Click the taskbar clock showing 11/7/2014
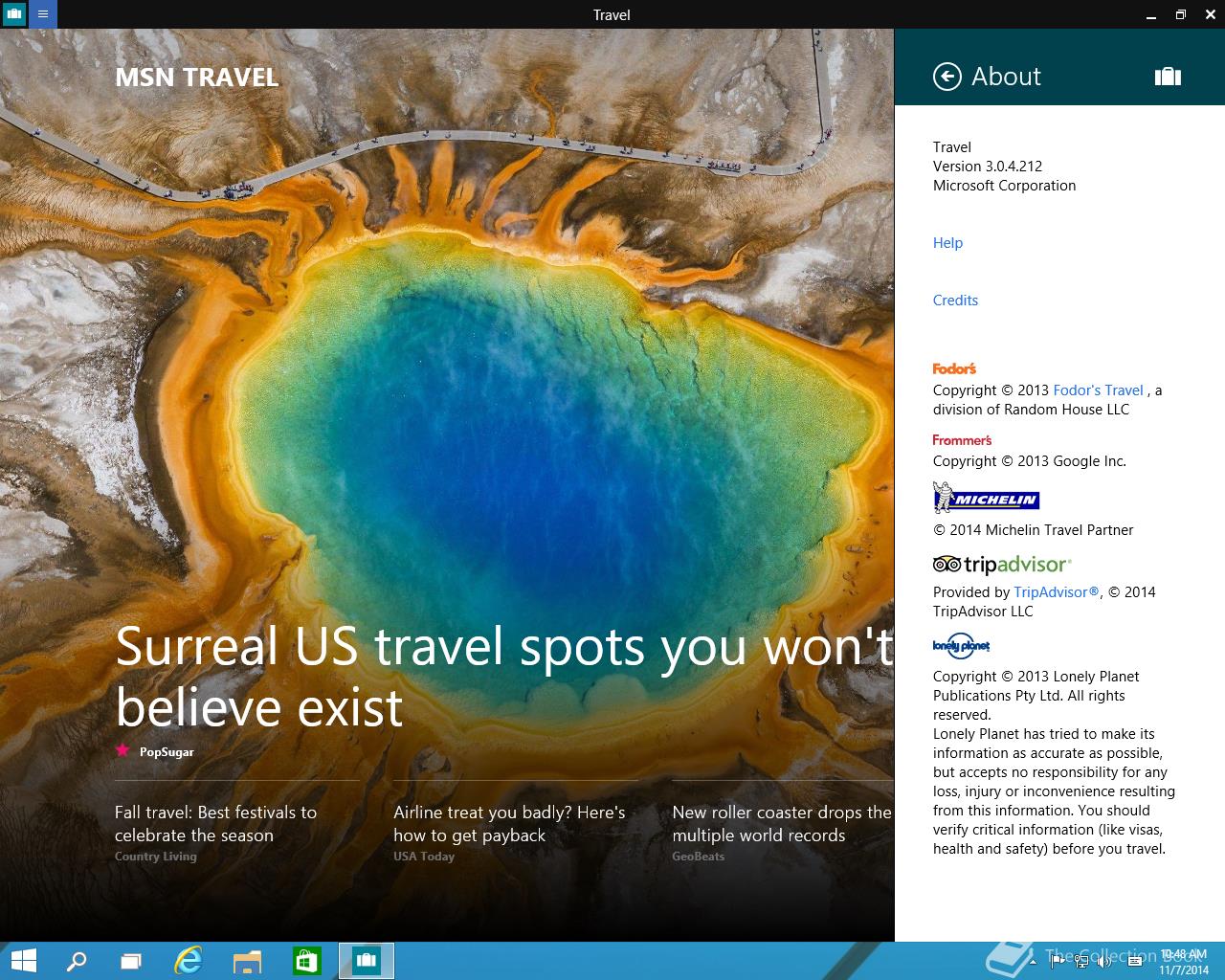The width and height of the screenshot is (1225, 980). pos(1184,962)
